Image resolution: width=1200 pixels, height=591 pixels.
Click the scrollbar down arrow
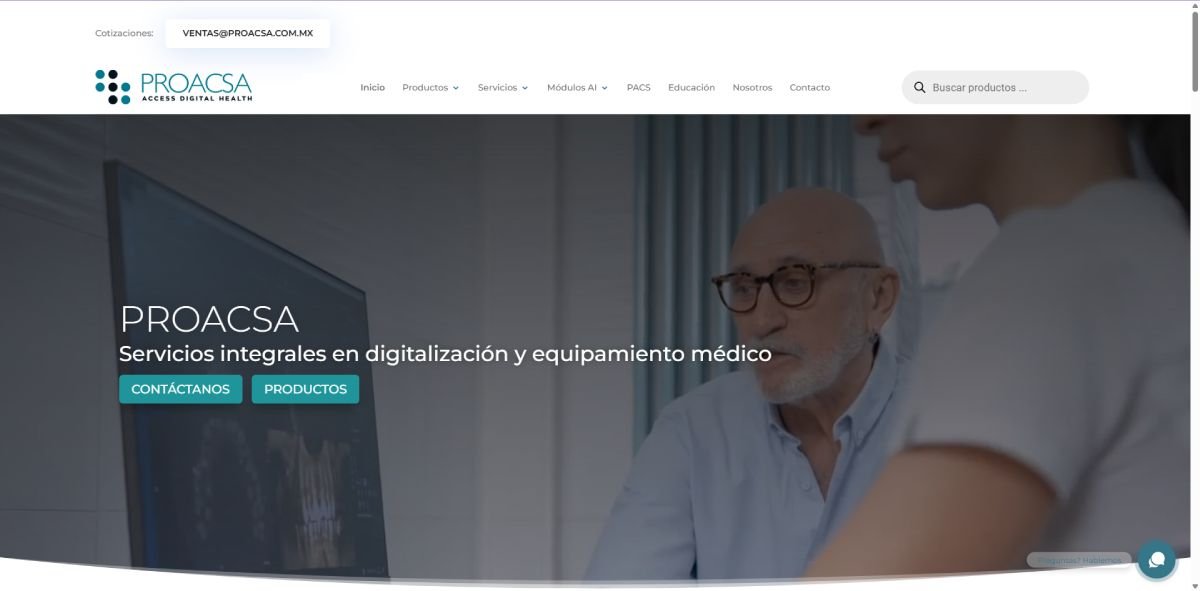(x=1193, y=584)
